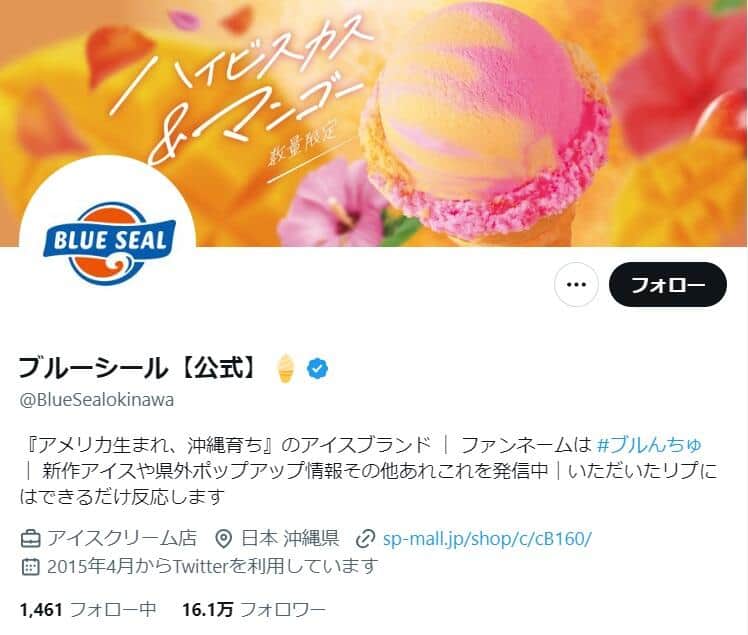748x635 pixels.
Task: View the 16.1万 フォロワー followers list
Action: click(254, 609)
